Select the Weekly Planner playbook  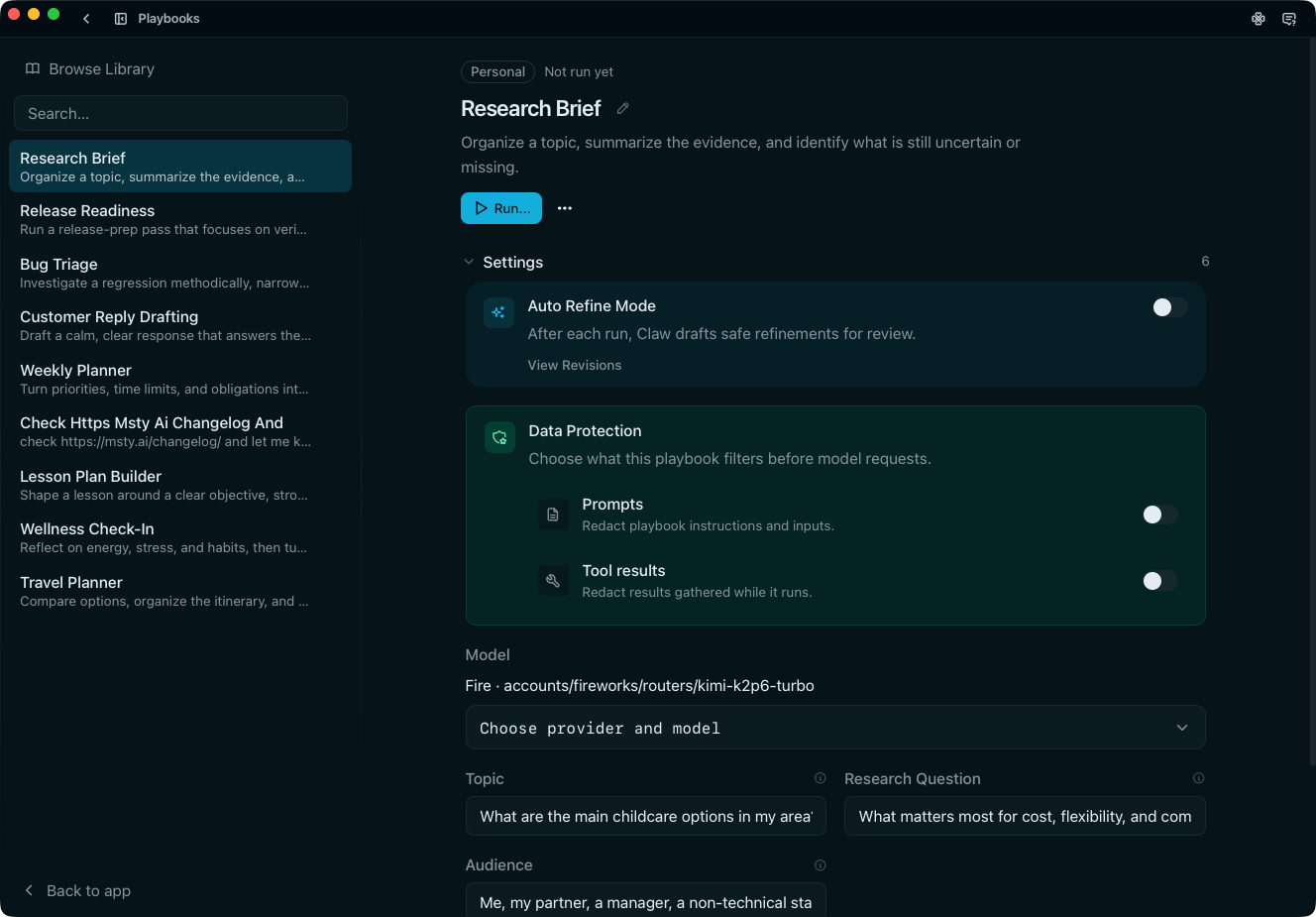(180, 379)
